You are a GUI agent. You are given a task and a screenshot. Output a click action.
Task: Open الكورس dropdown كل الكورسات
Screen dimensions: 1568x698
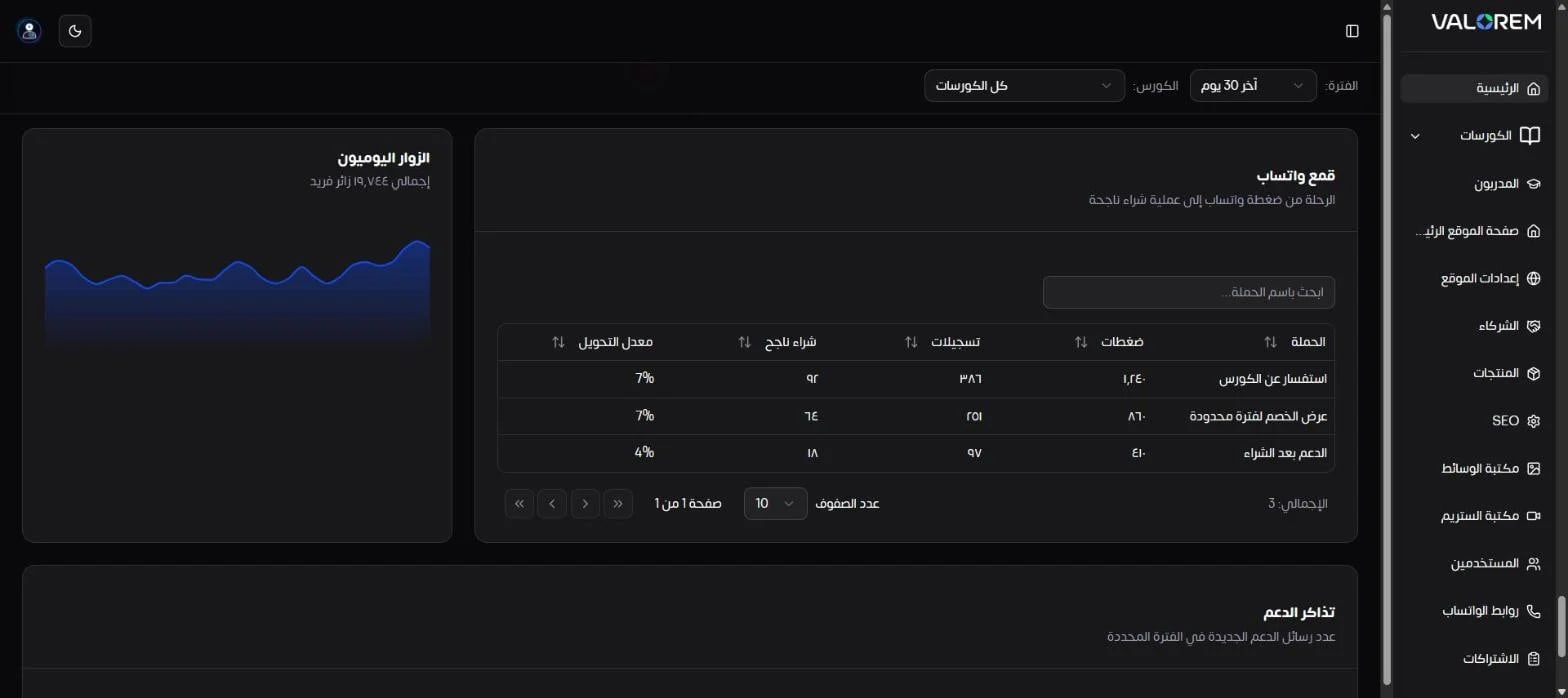pyautogui.click(x=1024, y=86)
